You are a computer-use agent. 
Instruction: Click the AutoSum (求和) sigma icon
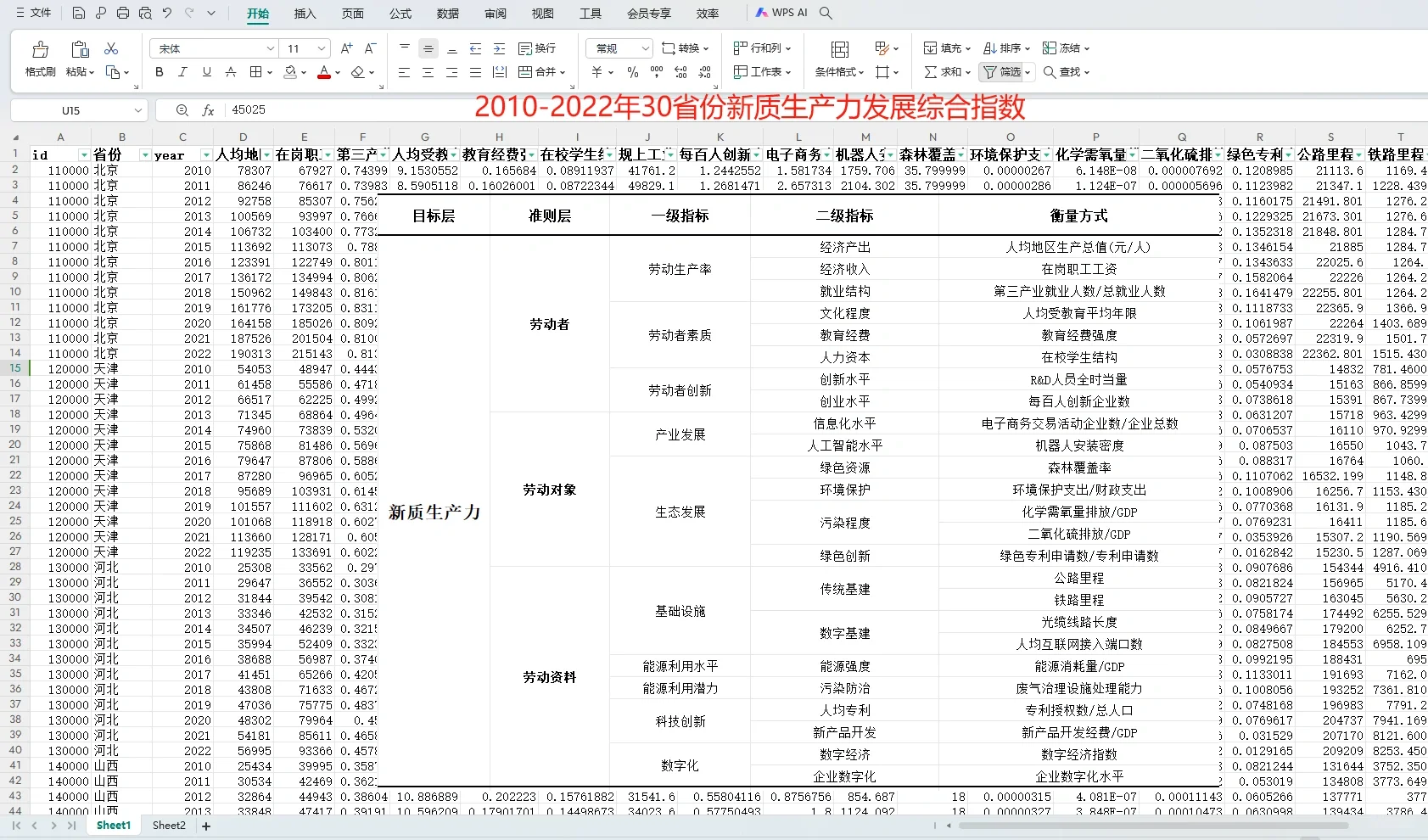coord(931,72)
